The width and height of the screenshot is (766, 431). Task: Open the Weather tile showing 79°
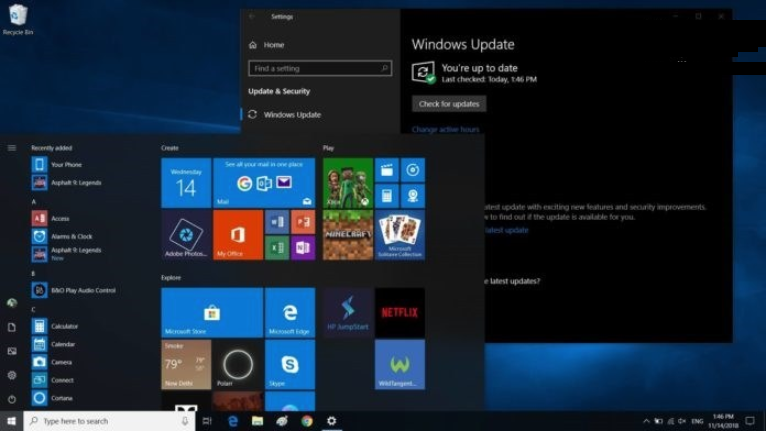tap(186, 364)
